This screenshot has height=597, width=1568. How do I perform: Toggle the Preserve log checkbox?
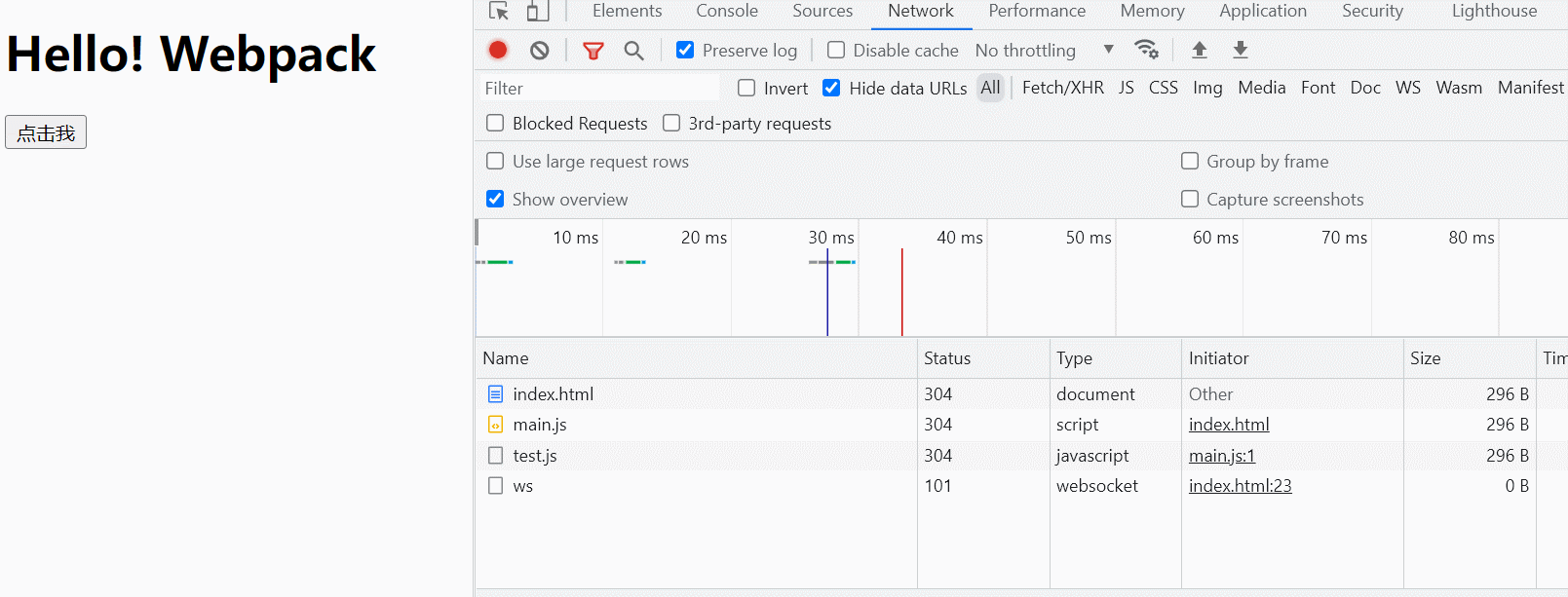(x=685, y=50)
